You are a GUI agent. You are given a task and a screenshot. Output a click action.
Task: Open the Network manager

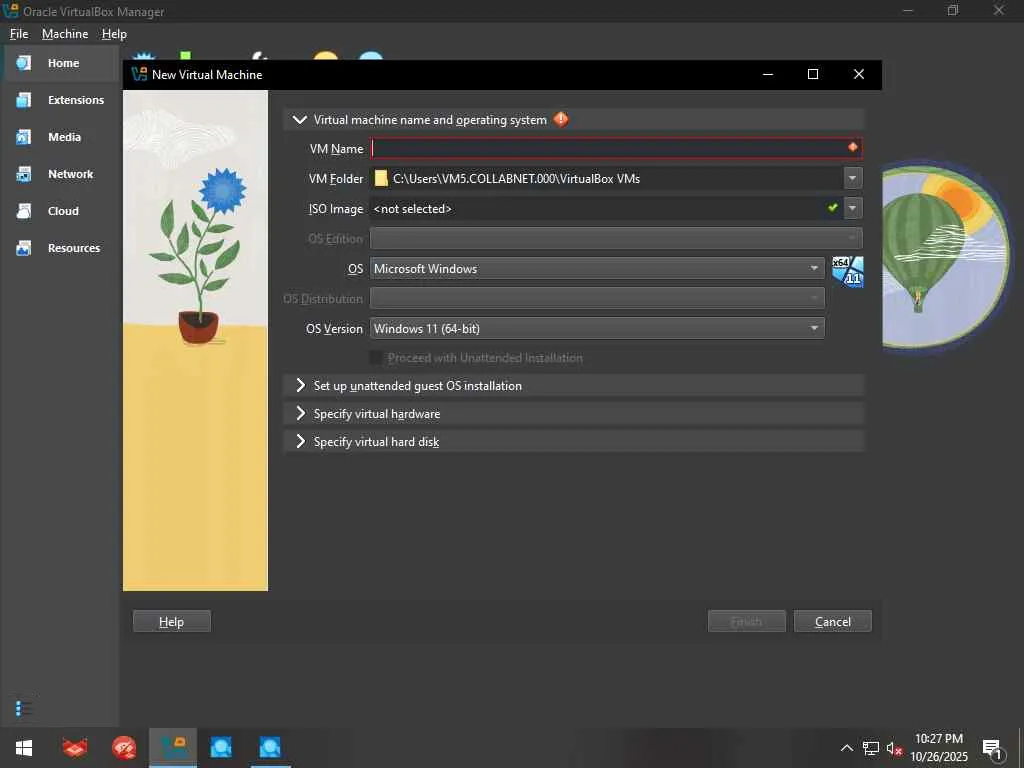(60, 174)
